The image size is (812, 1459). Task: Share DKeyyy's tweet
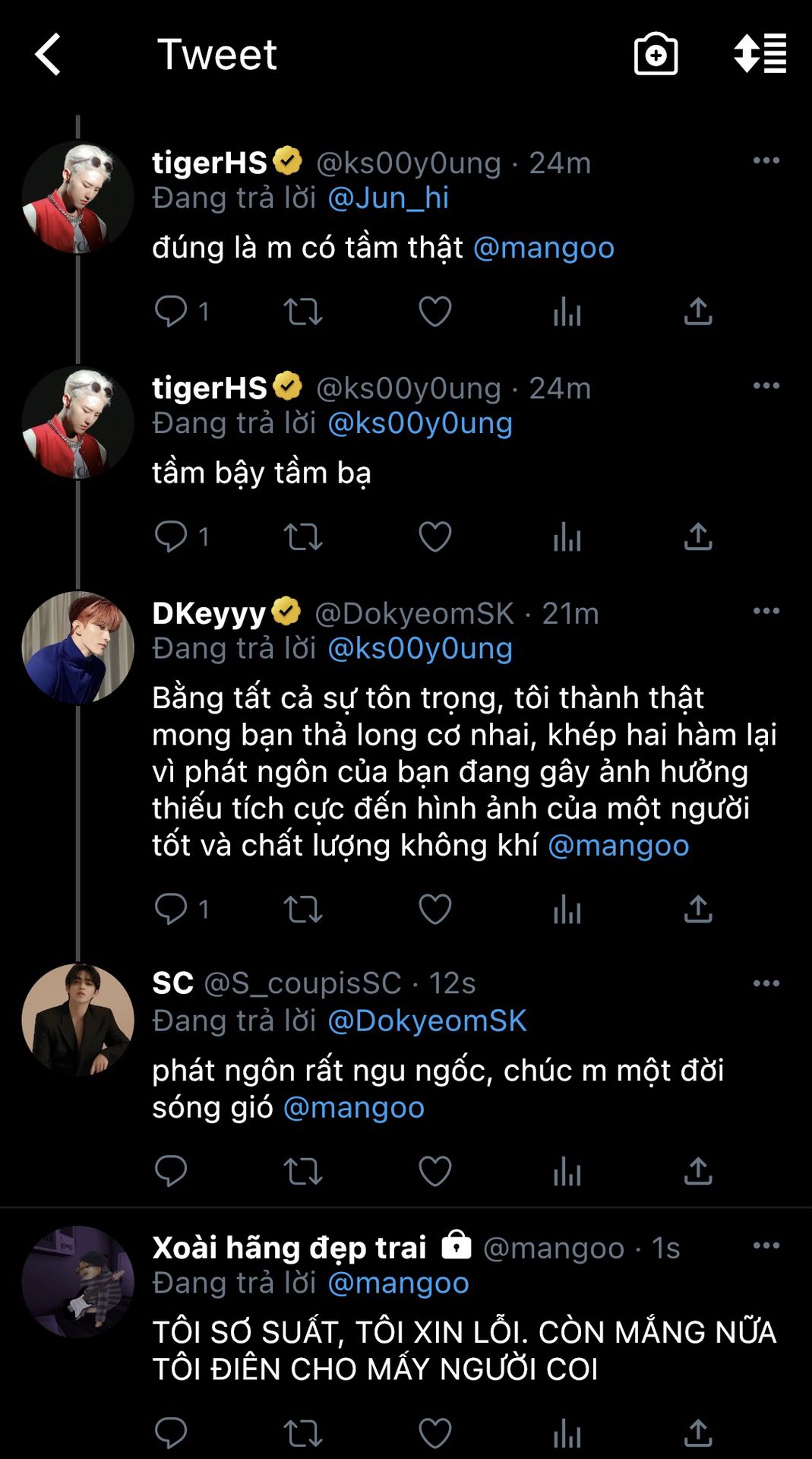[x=697, y=909]
